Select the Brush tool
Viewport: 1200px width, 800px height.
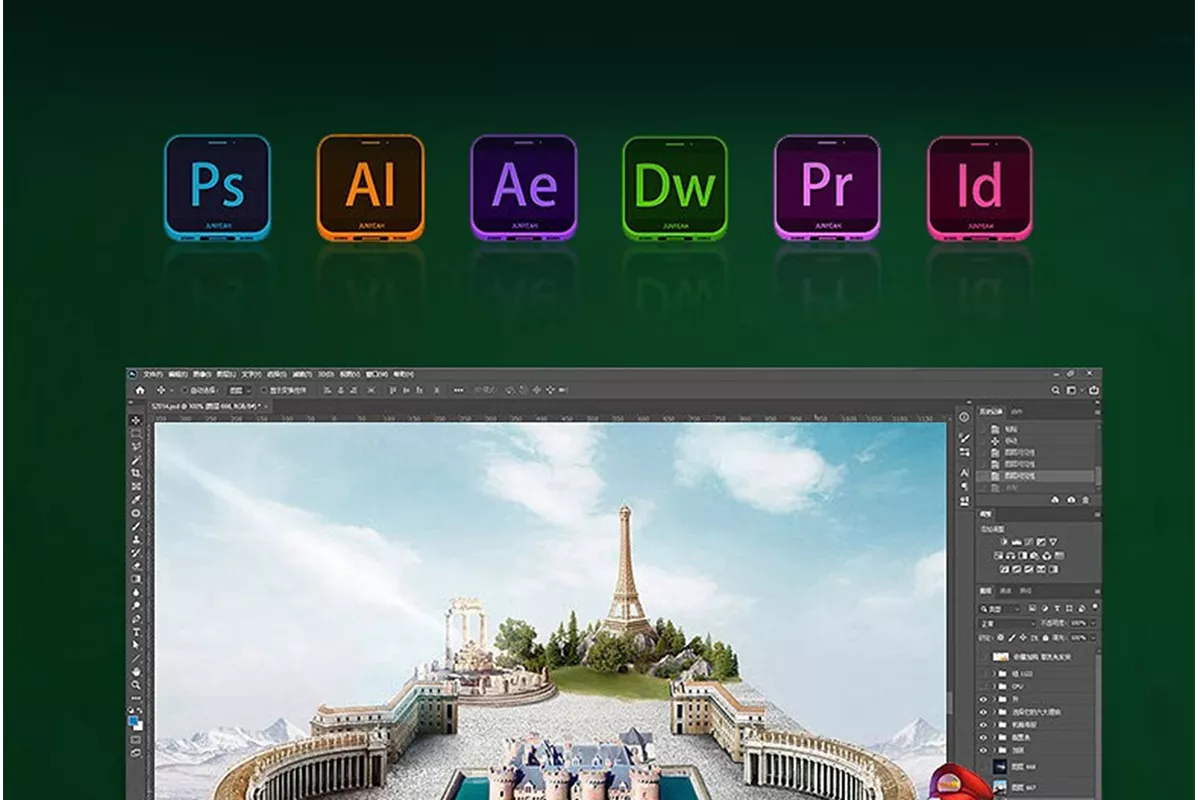click(x=137, y=526)
